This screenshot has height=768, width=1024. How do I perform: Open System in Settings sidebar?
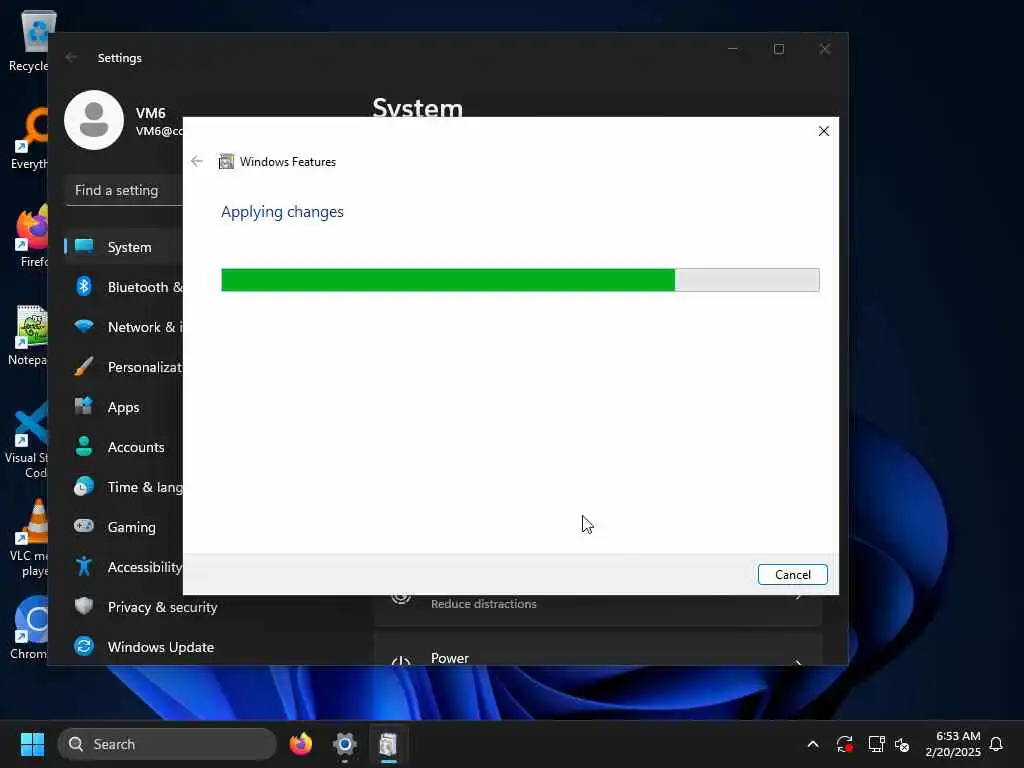click(x=124, y=247)
